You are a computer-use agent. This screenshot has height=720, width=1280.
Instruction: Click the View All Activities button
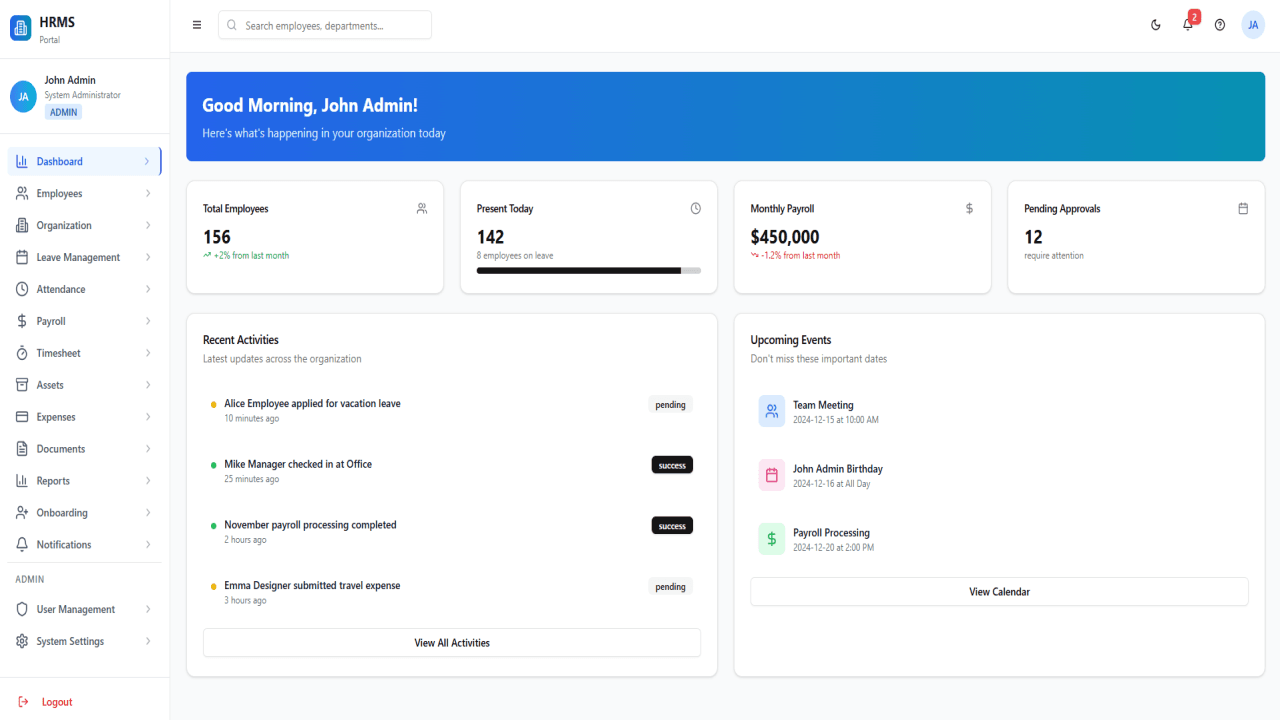pos(452,643)
